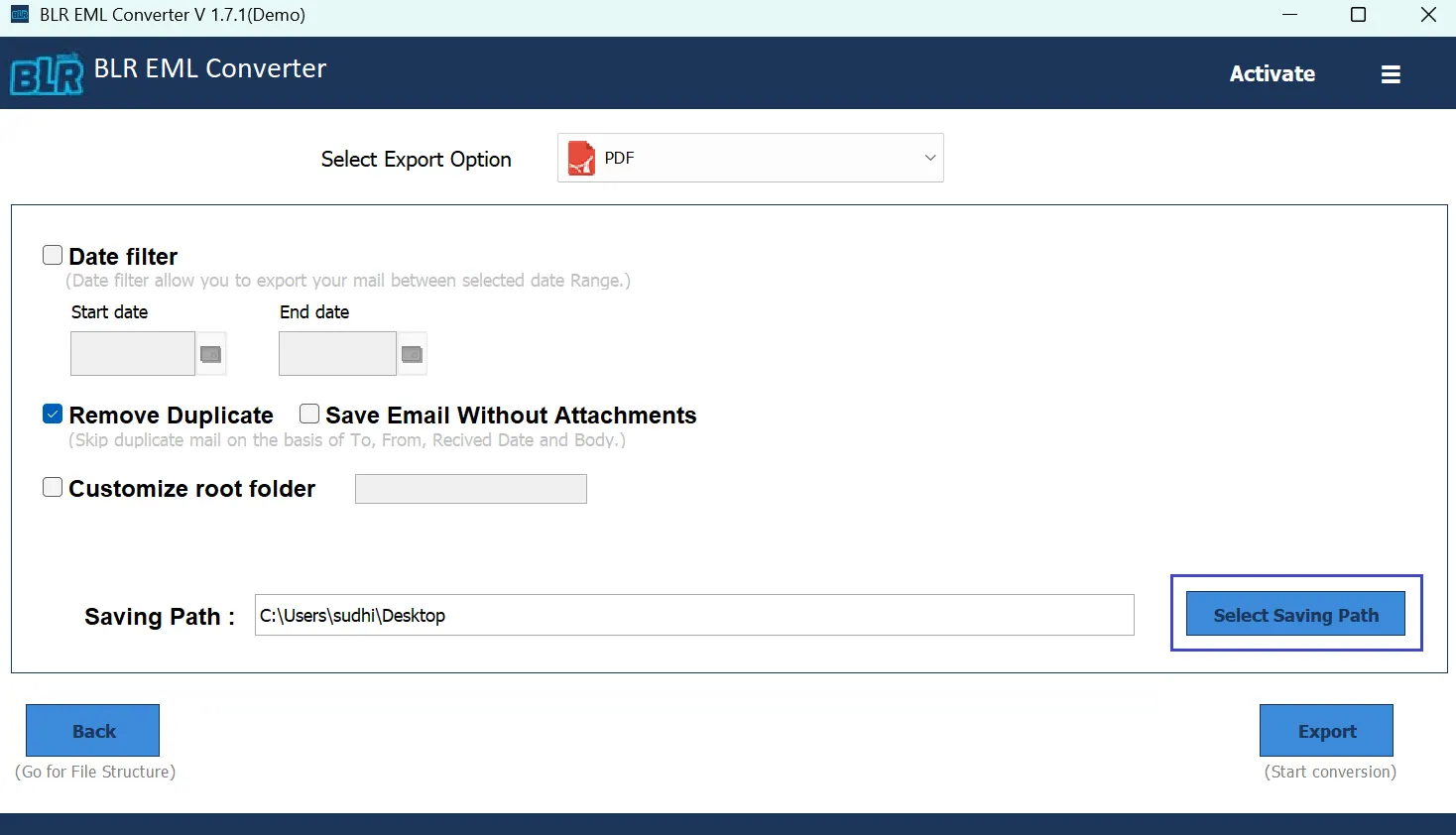
Task: Click the Go for File Structure label
Action: click(94, 772)
